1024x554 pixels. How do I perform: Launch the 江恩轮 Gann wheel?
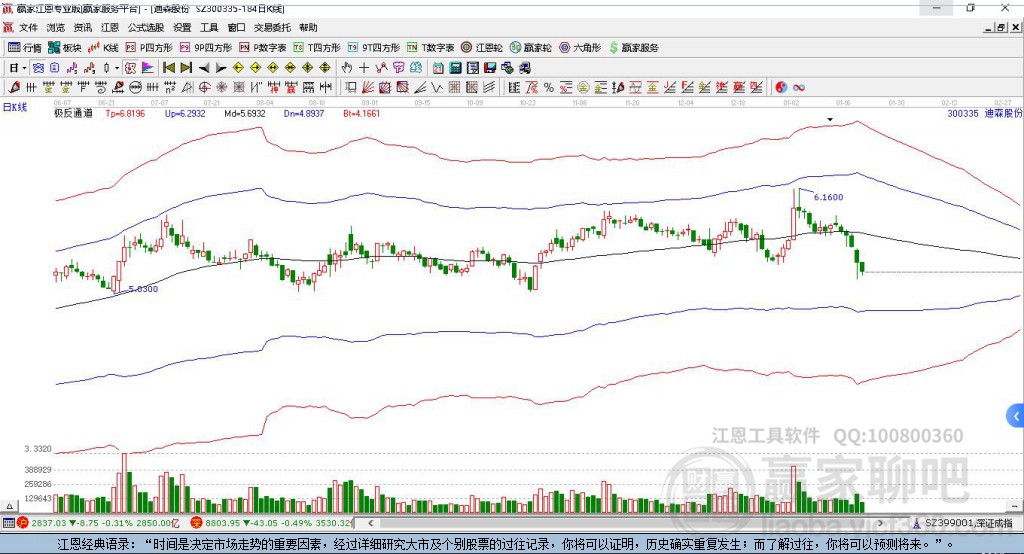click(x=482, y=48)
